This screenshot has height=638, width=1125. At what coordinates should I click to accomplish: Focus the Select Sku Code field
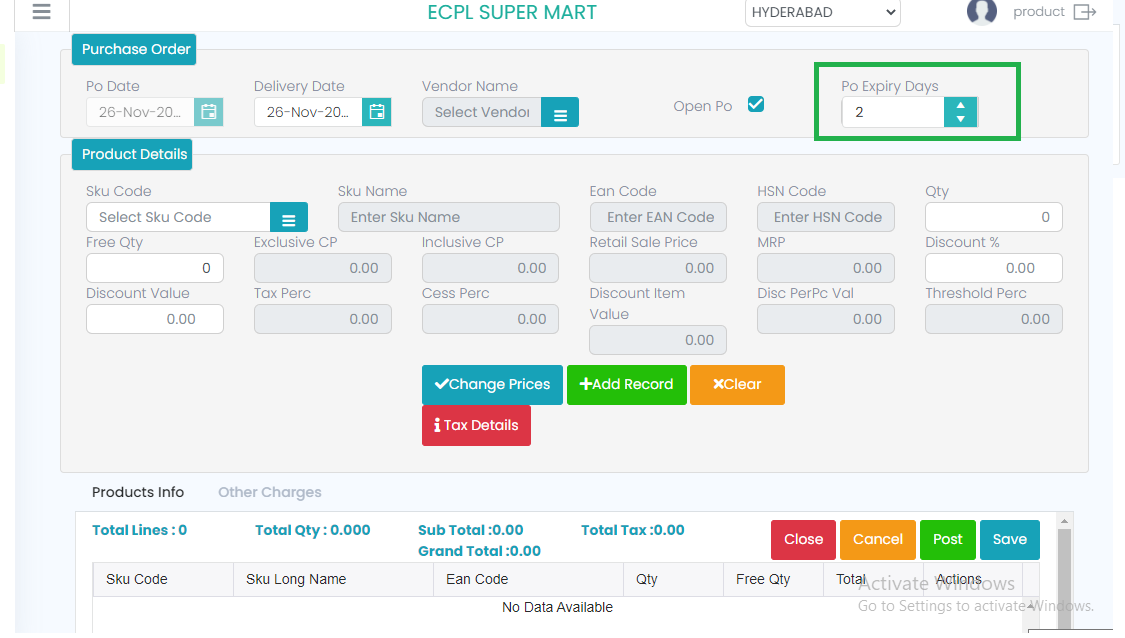(178, 217)
